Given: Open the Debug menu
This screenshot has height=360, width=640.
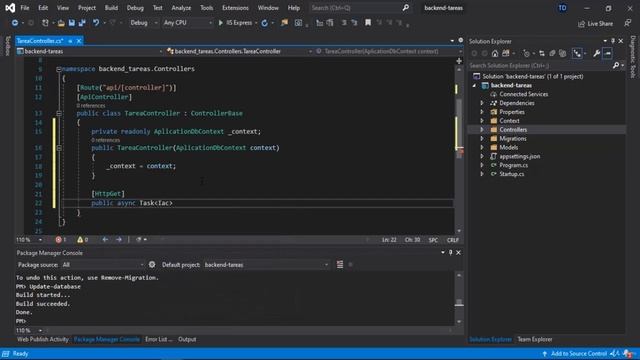Looking at the screenshot, I should 135,8.
